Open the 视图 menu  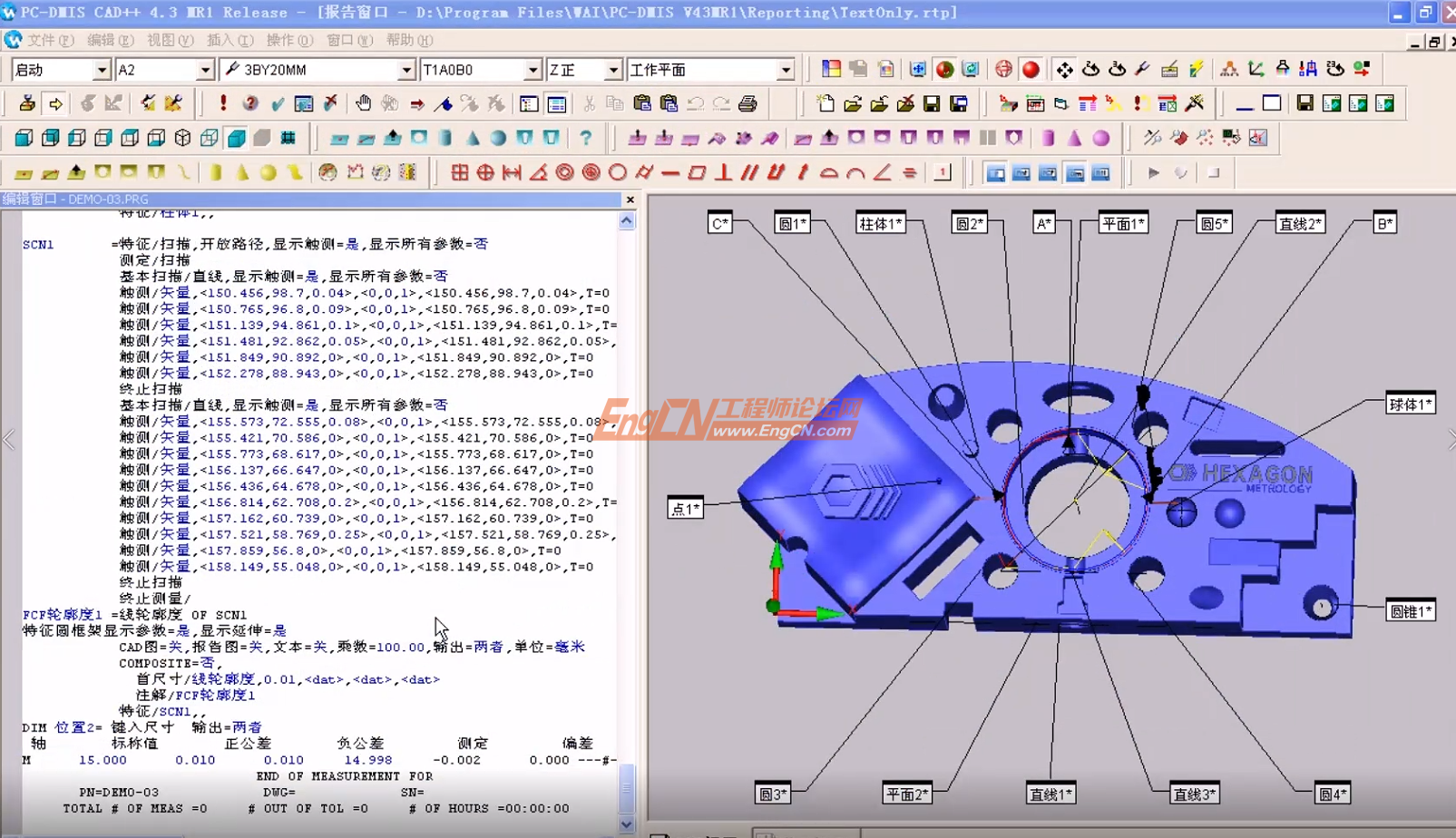coord(170,40)
